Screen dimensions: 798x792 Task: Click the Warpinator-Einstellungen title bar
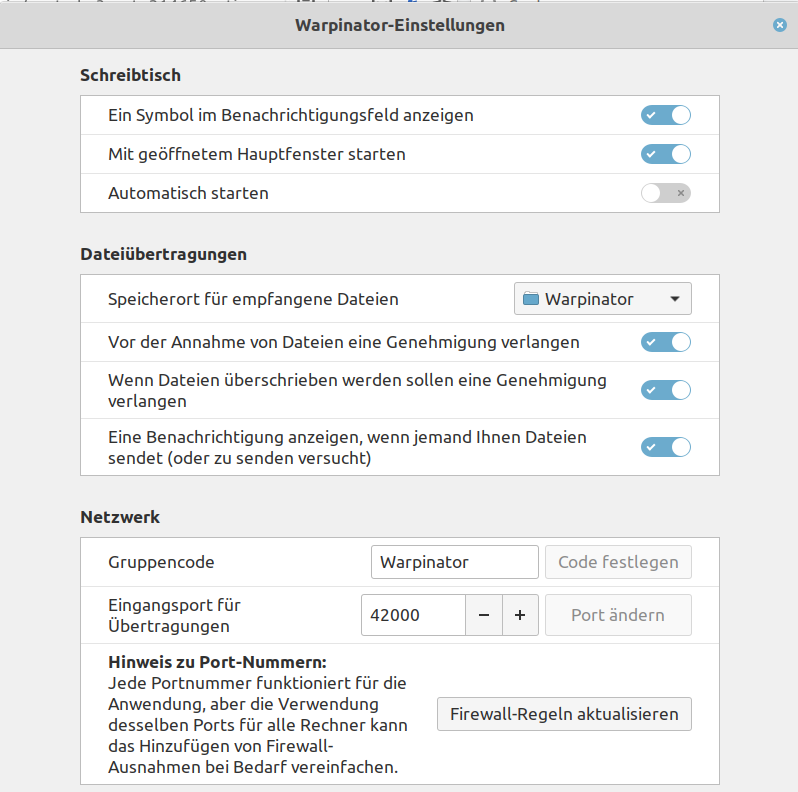click(x=400, y=25)
